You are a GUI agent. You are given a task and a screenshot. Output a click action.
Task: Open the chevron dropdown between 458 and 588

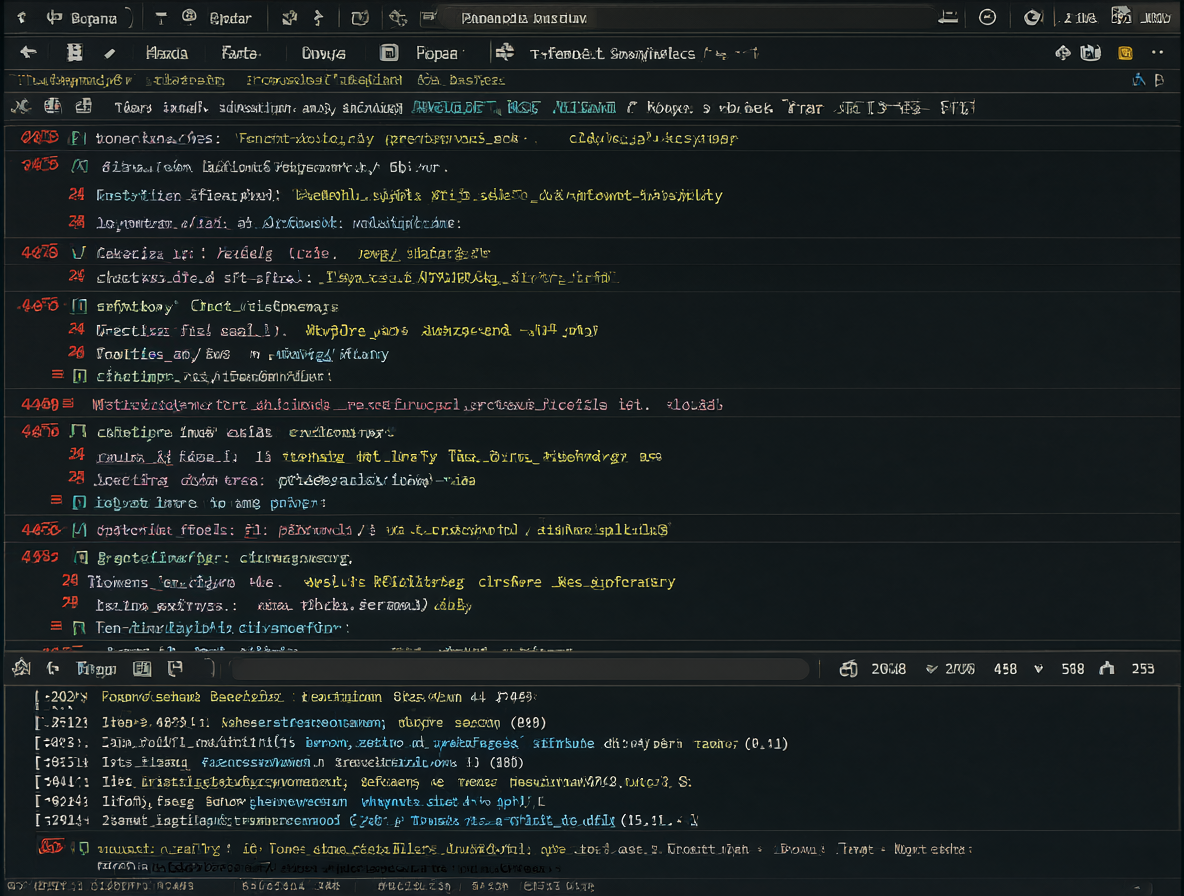pos(1039,669)
